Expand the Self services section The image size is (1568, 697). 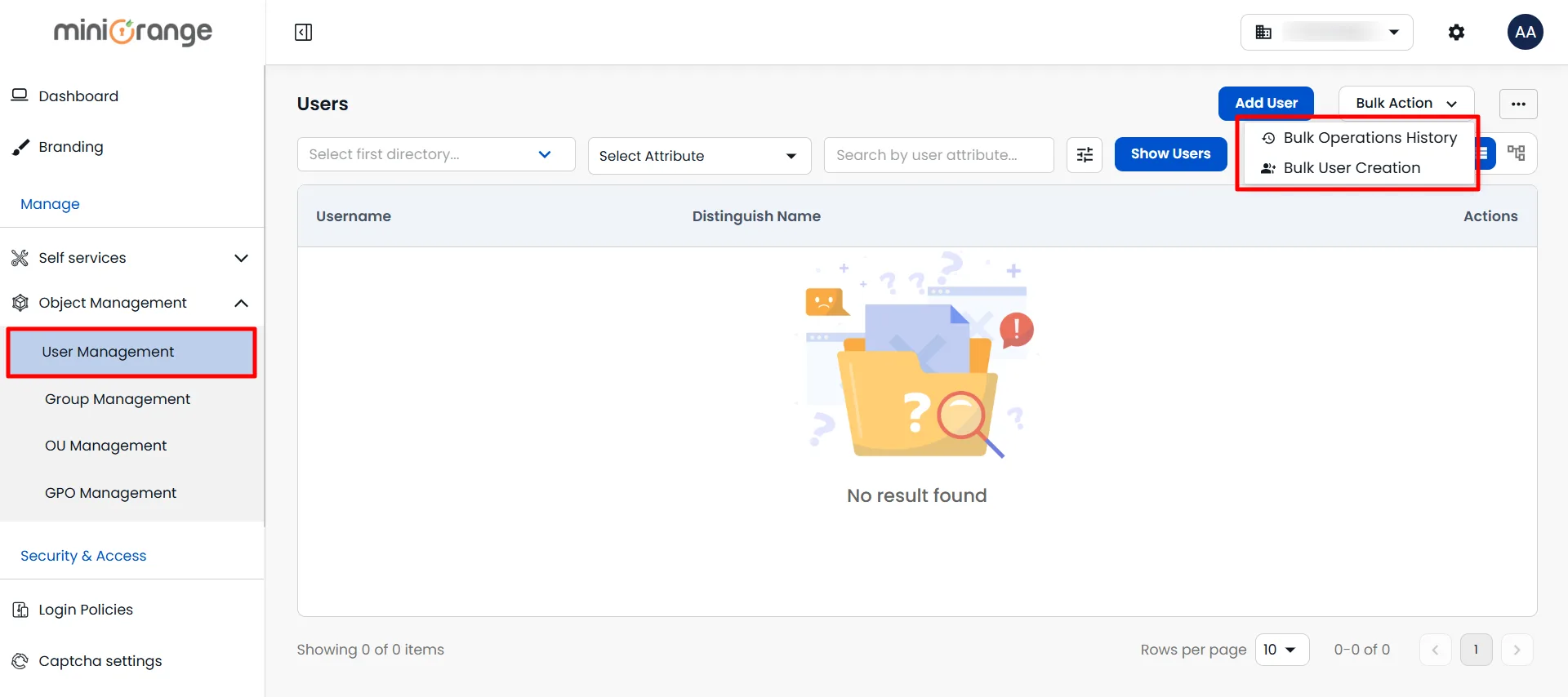[131, 258]
